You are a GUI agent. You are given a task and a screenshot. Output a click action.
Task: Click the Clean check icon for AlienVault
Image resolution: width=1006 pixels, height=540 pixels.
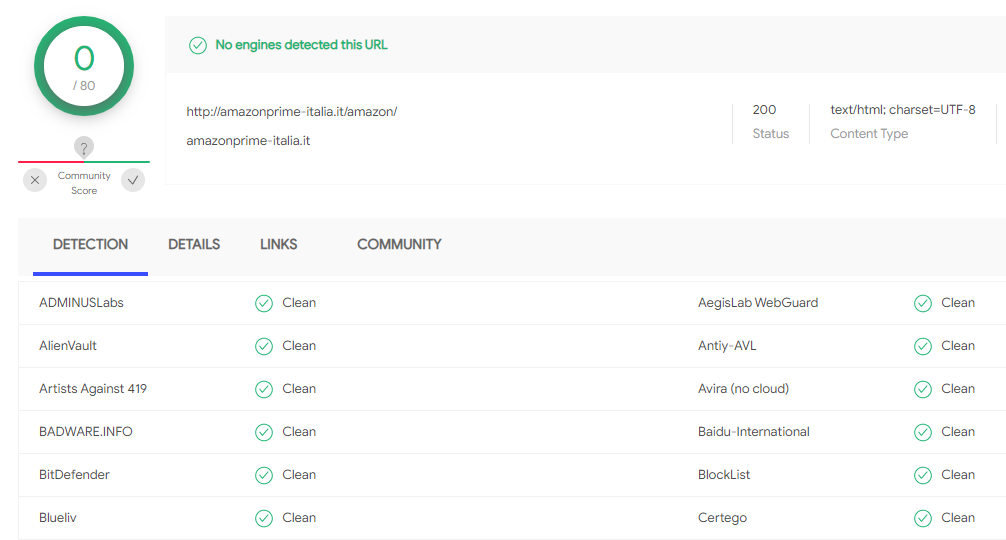pos(264,346)
